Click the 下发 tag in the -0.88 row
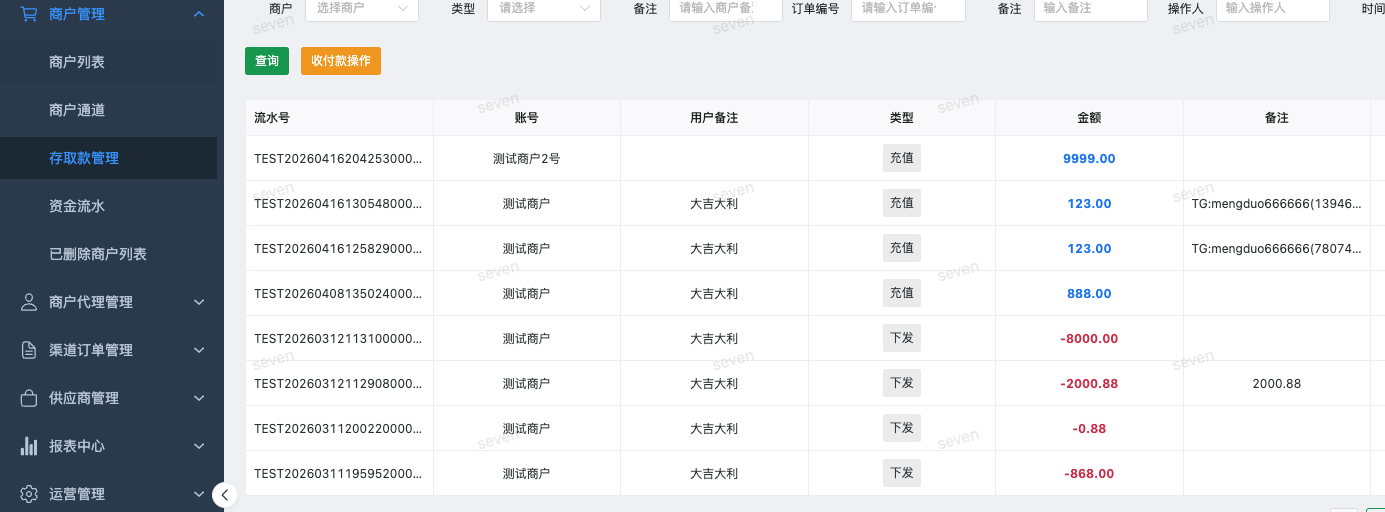1385x512 pixels. click(x=902, y=428)
